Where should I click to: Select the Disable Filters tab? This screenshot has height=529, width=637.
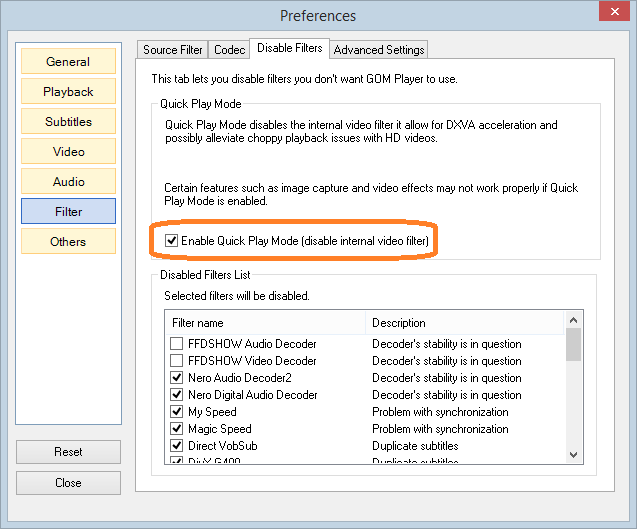289,48
